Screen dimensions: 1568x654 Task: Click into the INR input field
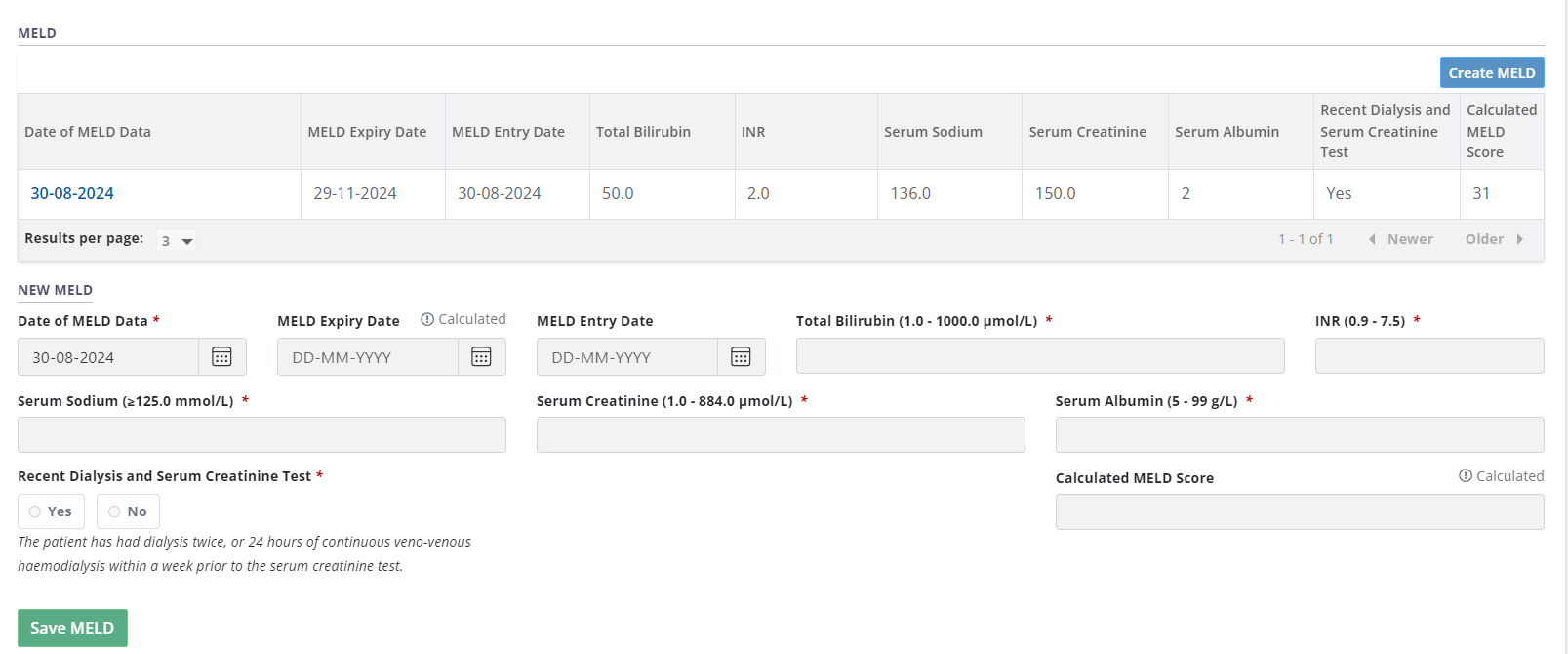[1428, 356]
